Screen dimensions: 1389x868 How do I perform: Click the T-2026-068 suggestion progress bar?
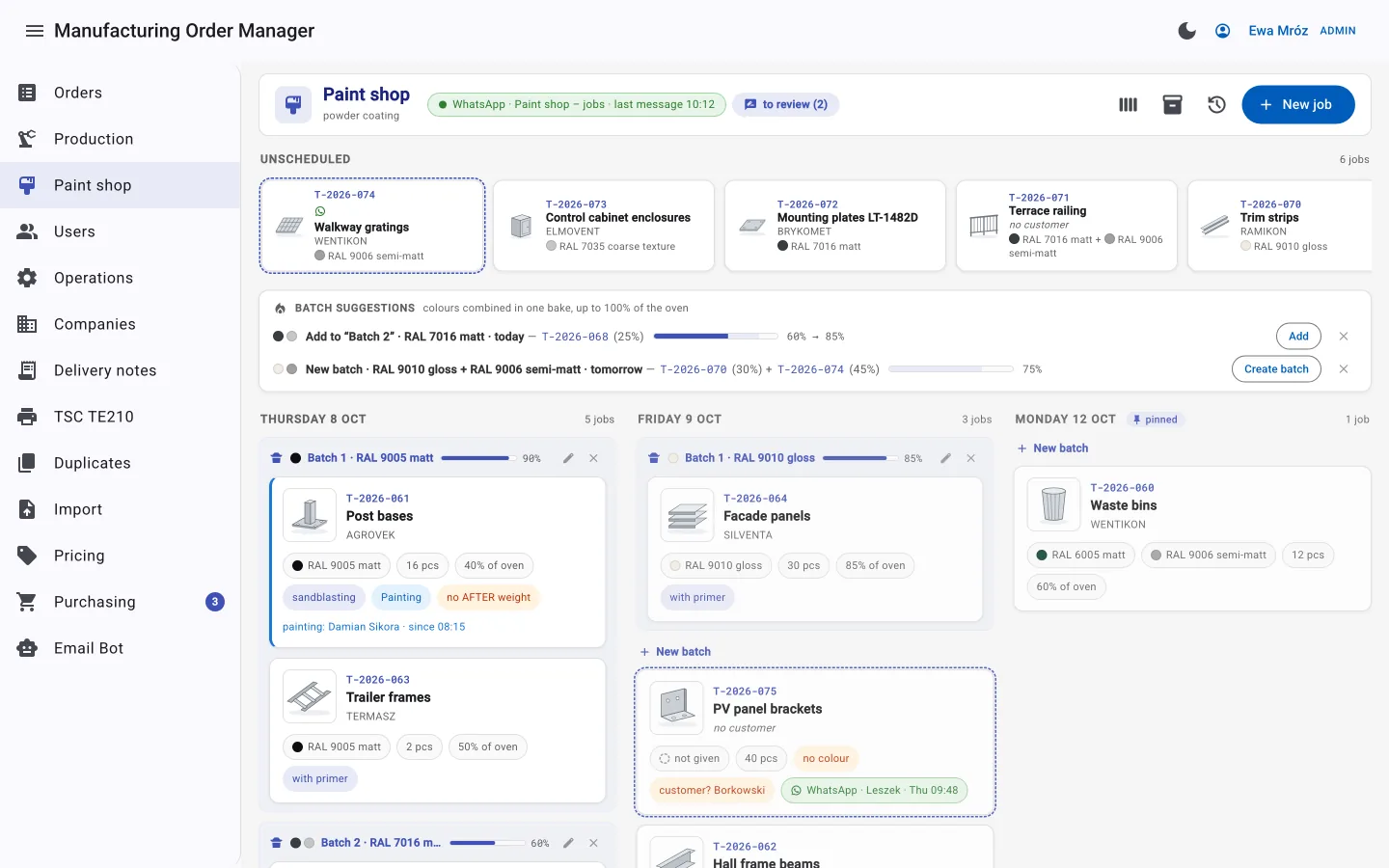tap(716, 337)
